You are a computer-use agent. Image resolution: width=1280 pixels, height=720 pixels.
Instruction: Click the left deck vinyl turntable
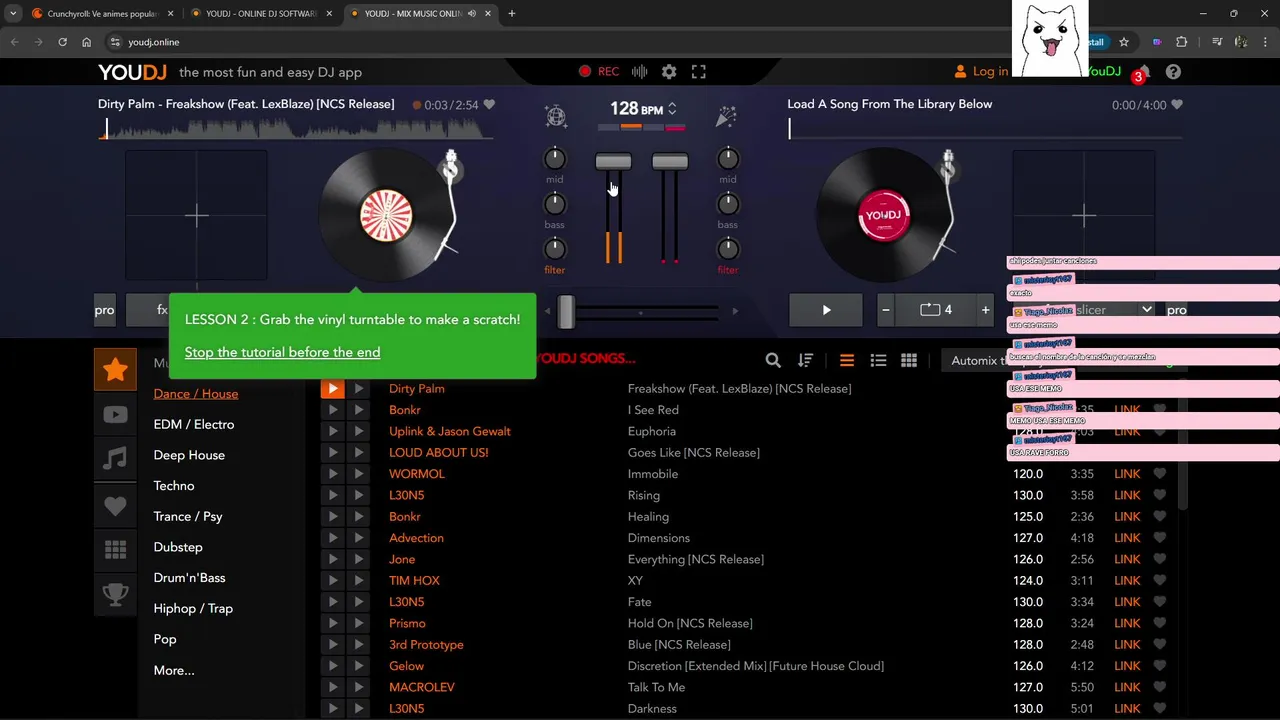pyautogui.click(x=386, y=216)
